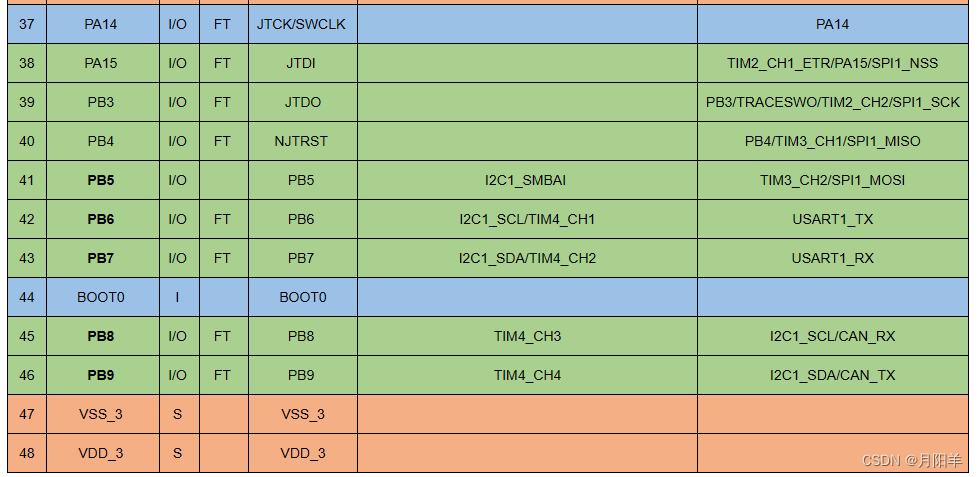The image size is (978, 477).
Task: Select pin number 48 cell
Action: tap(27, 453)
